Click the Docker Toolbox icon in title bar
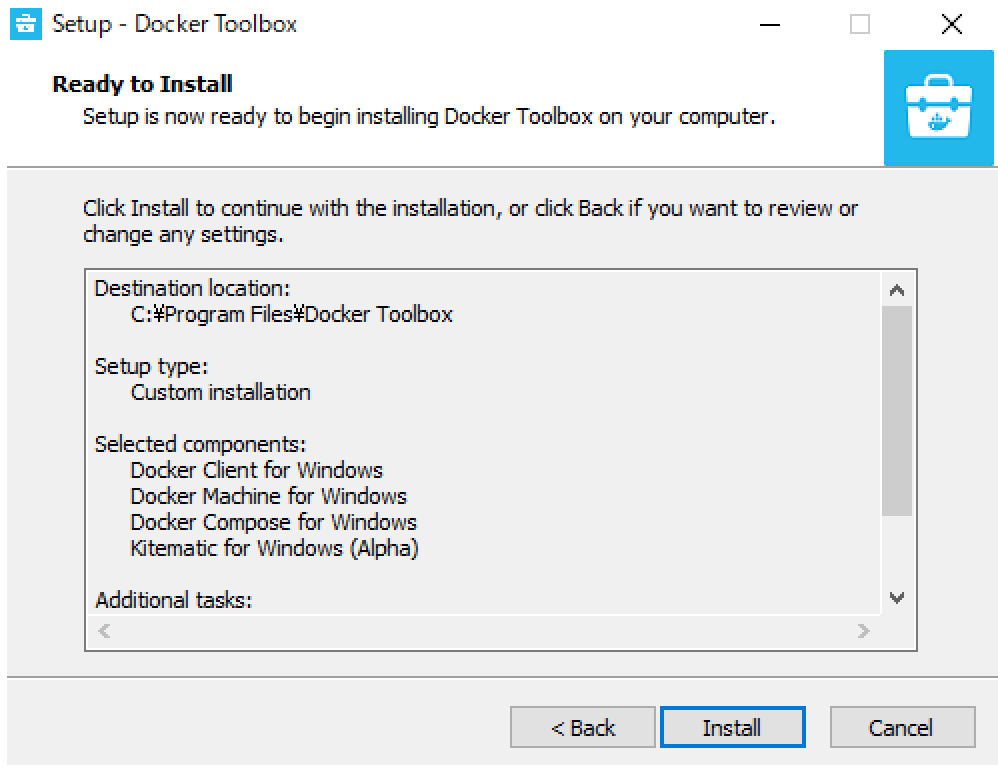The height and width of the screenshot is (776, 998). (x=23, y=23)
